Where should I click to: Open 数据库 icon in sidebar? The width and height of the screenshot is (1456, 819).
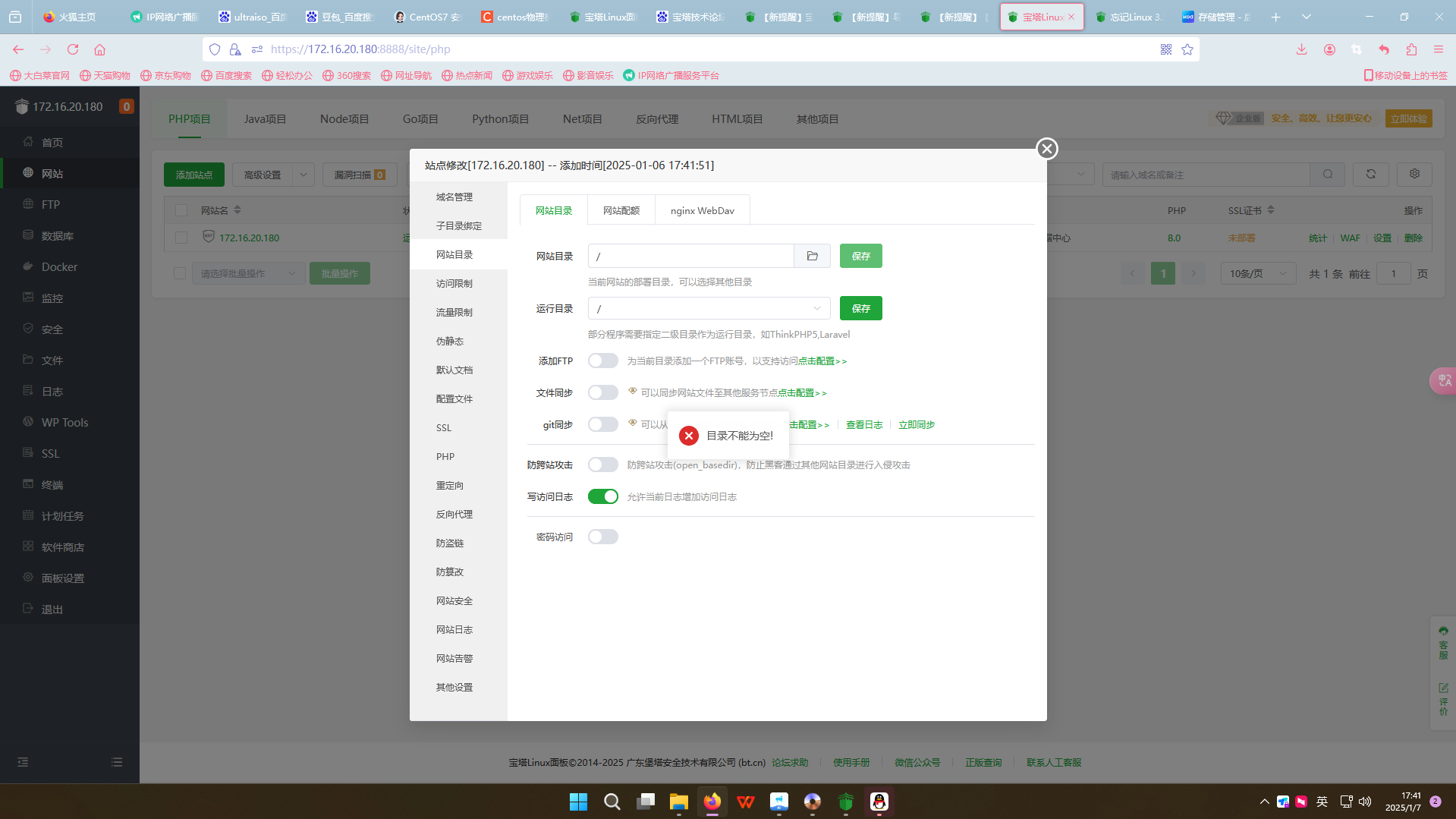click(x=28, y=235)
